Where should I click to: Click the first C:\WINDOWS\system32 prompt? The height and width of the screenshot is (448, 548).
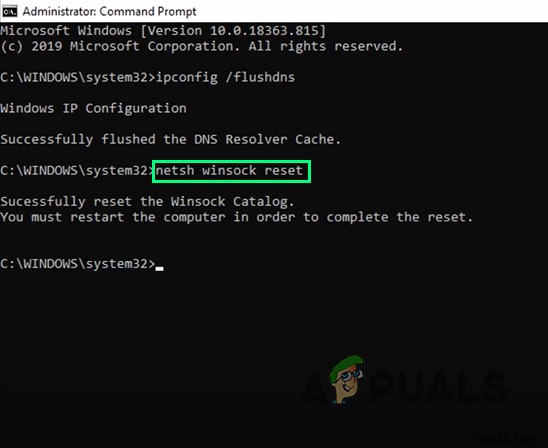[78, 77]
